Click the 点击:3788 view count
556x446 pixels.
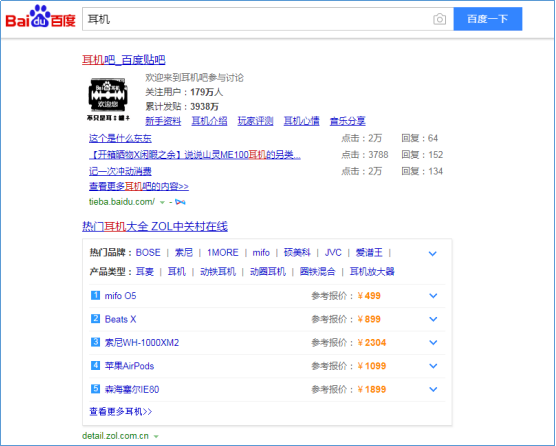[x=365, y=155]
